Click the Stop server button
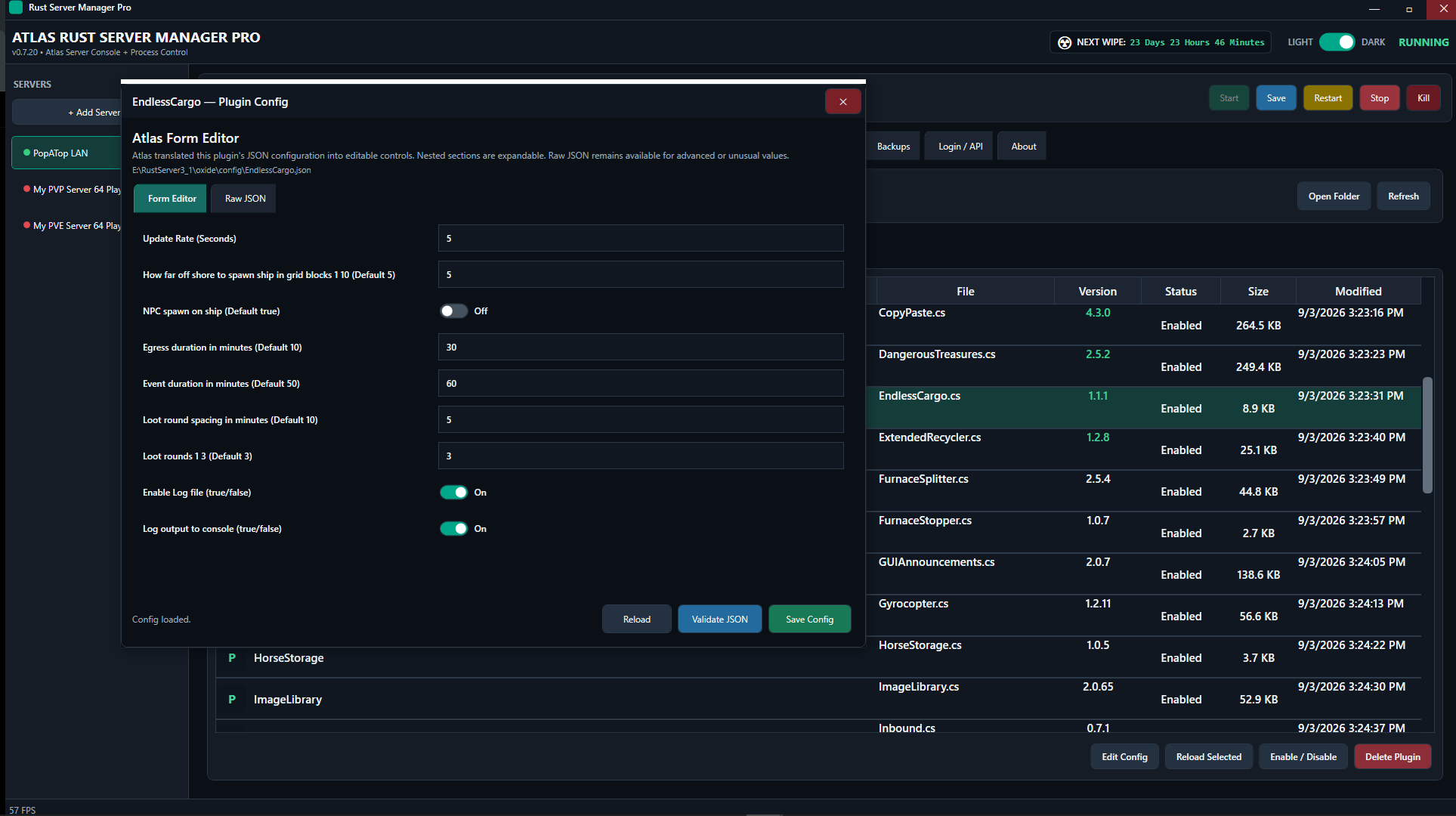The width and height of the screenshot is (1456, 816). tap(1379, 98)
